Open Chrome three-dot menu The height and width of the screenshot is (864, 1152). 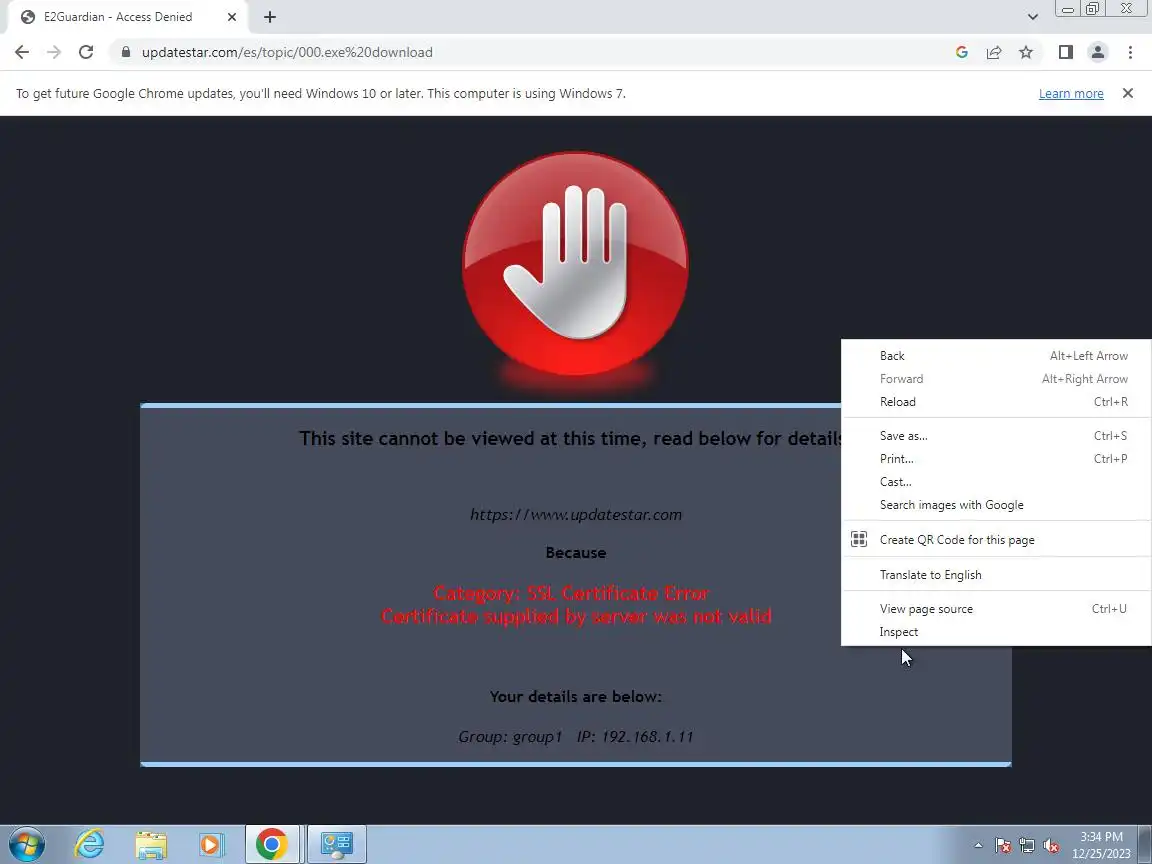click(x=1130, y=52)
